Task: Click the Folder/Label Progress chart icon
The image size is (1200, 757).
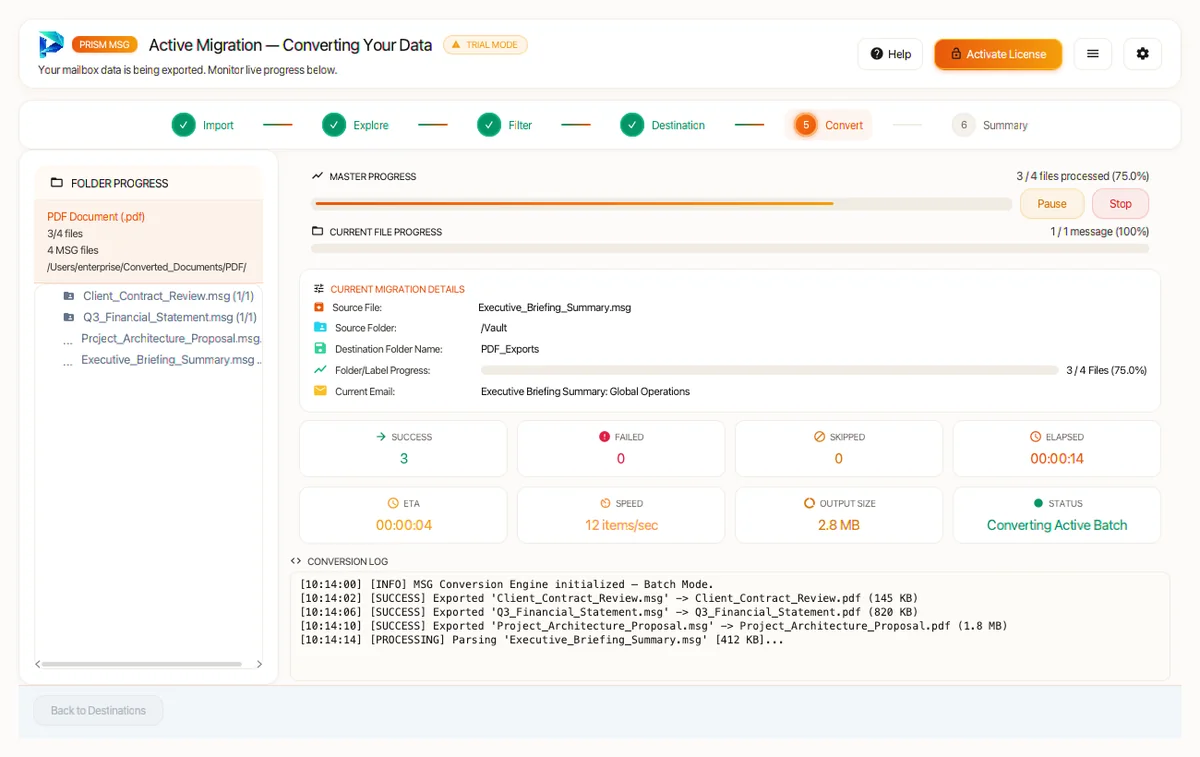Action: tap(320, 369)
